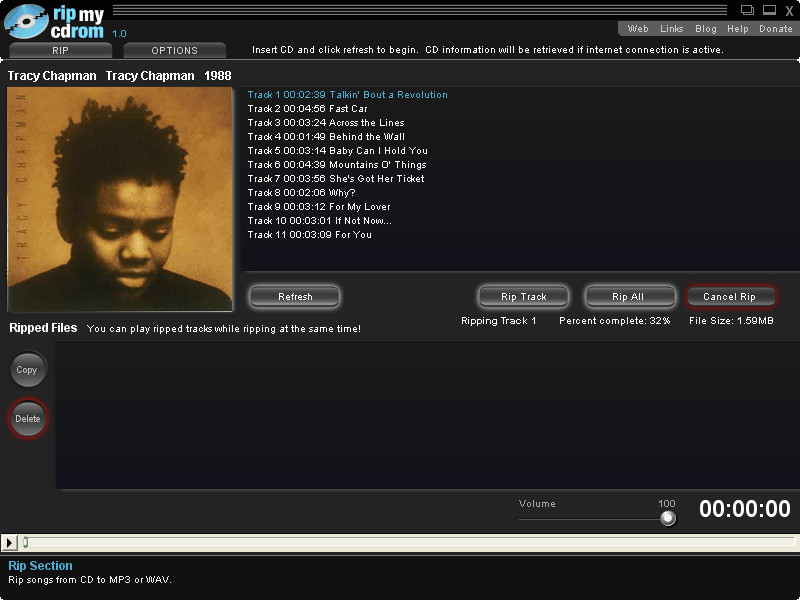Viewport: 800px width, 600px height.
Task: Open the Links menu item
Action: pos(671,29)
